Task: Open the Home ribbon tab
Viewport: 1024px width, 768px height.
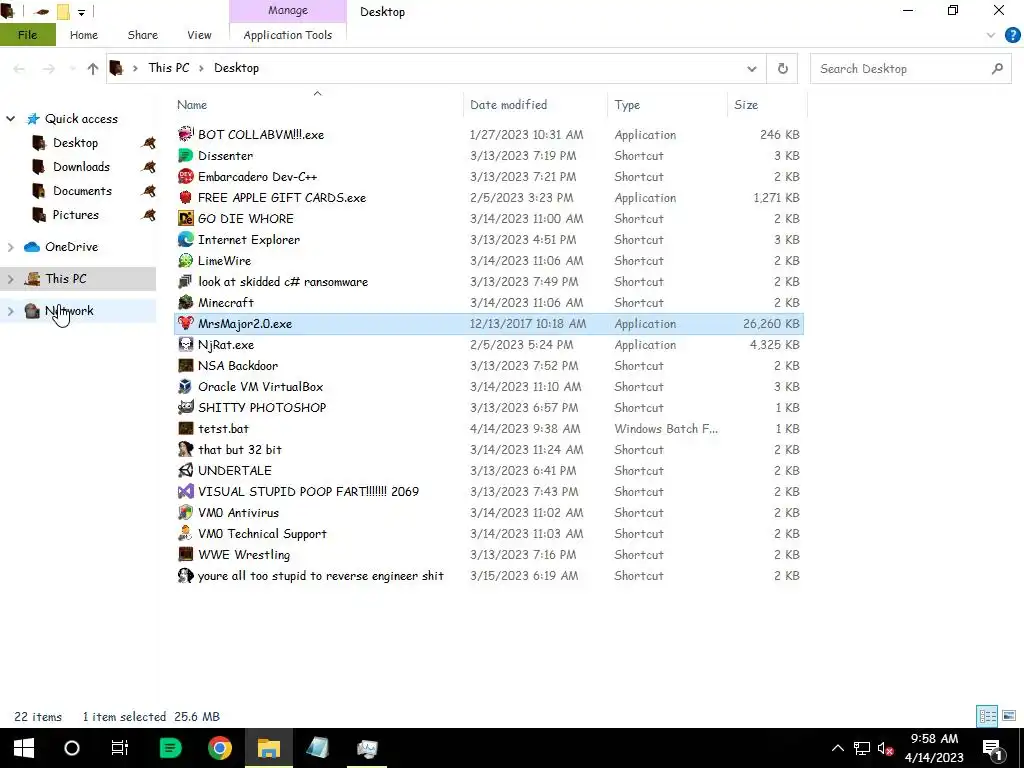Action: [x=84, y=35]
